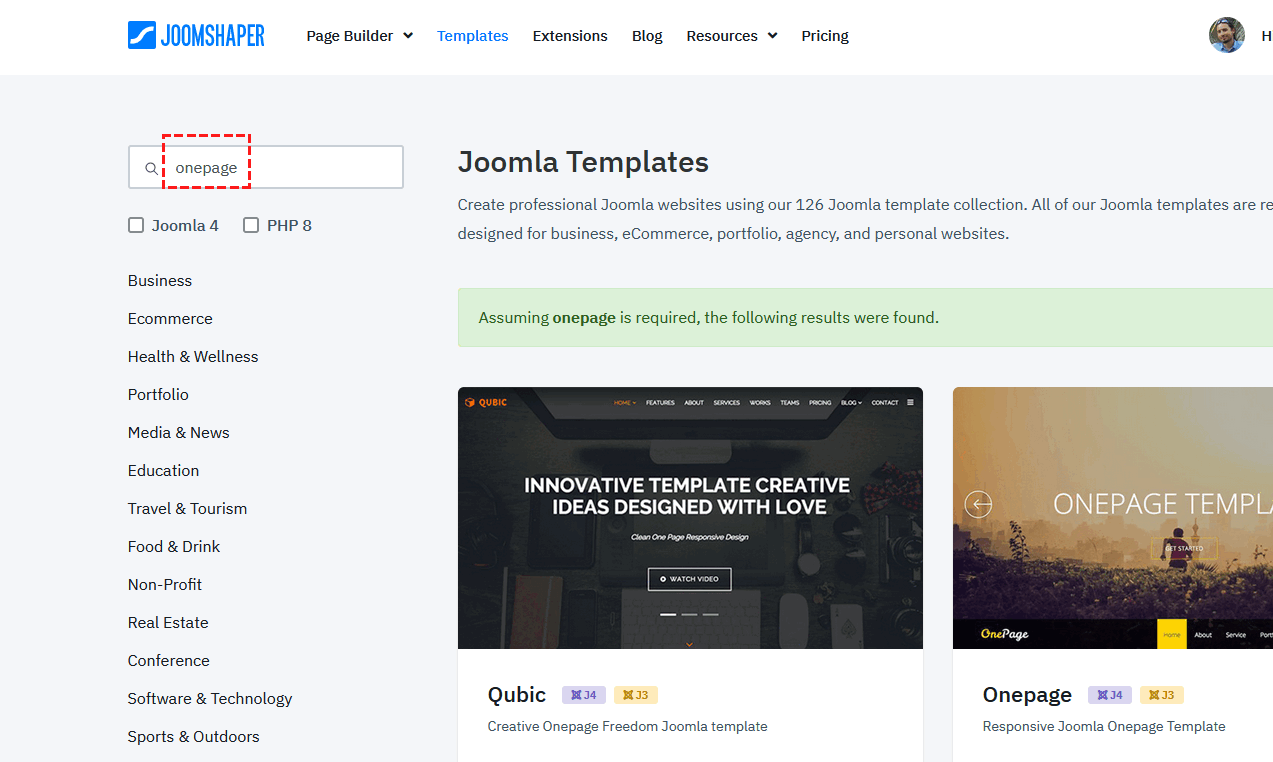Image resolution: width=1273 pixels, height=762 pixels.
Task: Open the Resources dropdown menu
Action: tap(731, 36)
